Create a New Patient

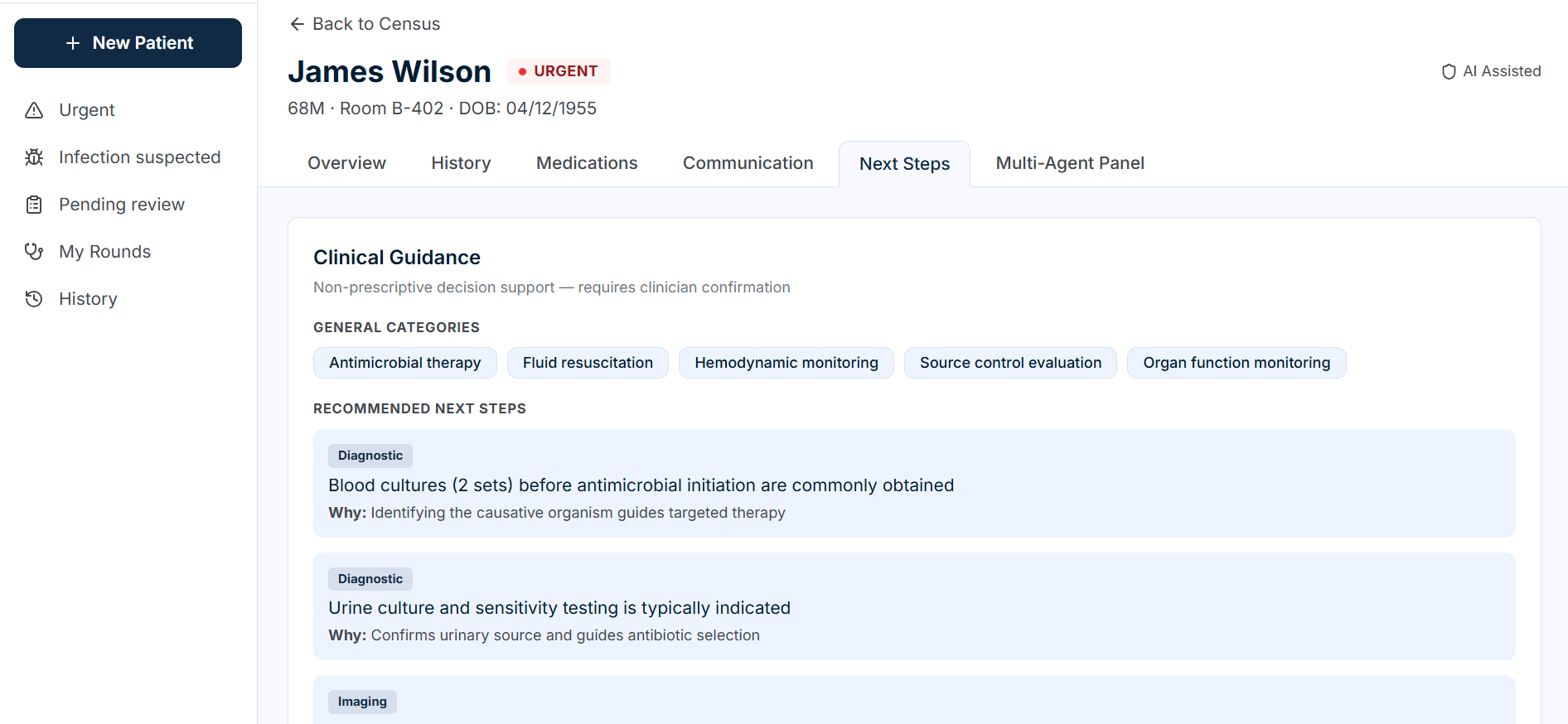[x=128, y=43]
